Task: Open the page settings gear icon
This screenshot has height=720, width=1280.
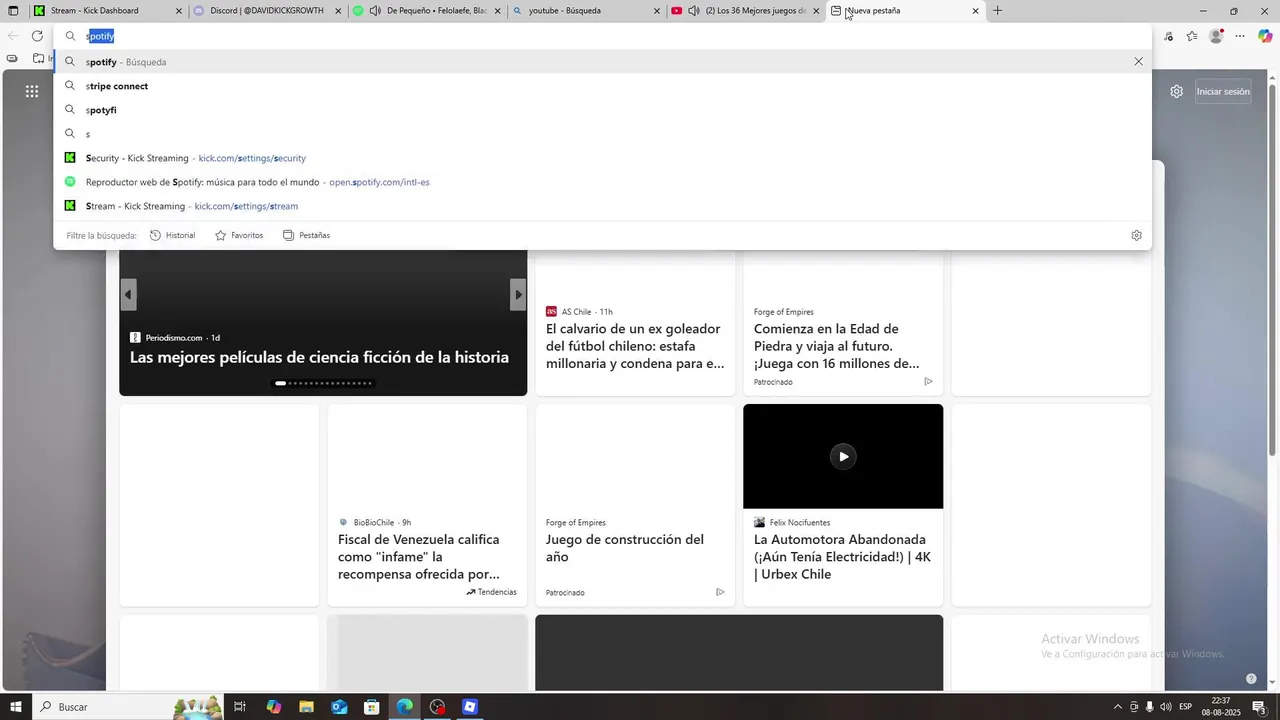Action: (1177, 91)
